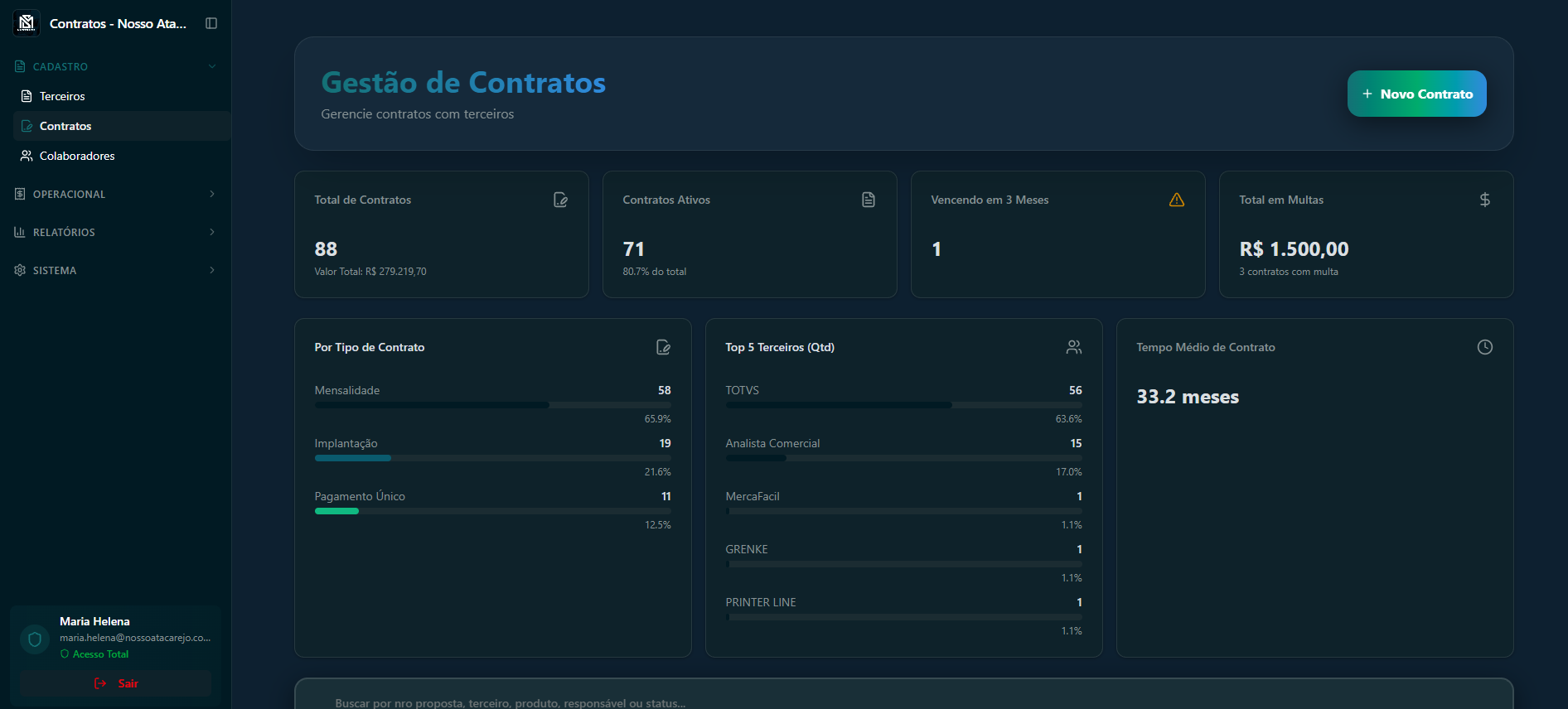Click the Implantação progress bar
1568x709 pixels.
click(x=493, y=458)
